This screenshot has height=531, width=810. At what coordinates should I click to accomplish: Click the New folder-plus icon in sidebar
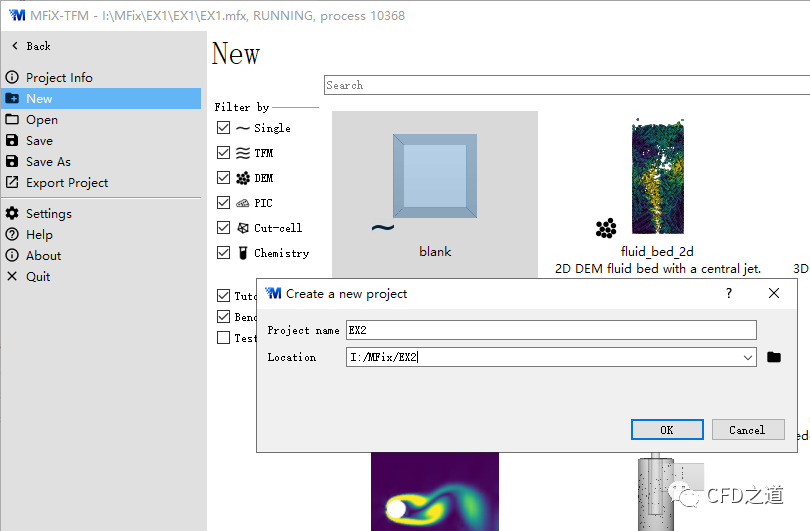coord(12,98)
